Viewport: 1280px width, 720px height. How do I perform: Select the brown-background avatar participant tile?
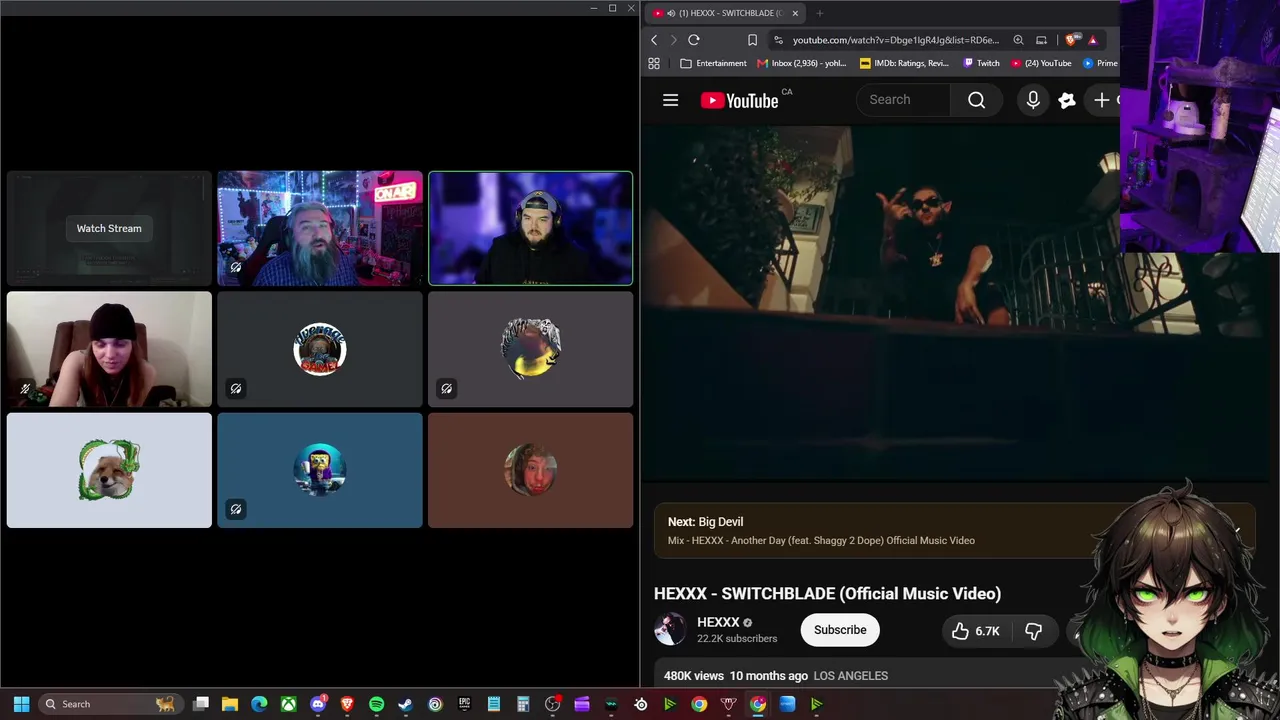531,470
